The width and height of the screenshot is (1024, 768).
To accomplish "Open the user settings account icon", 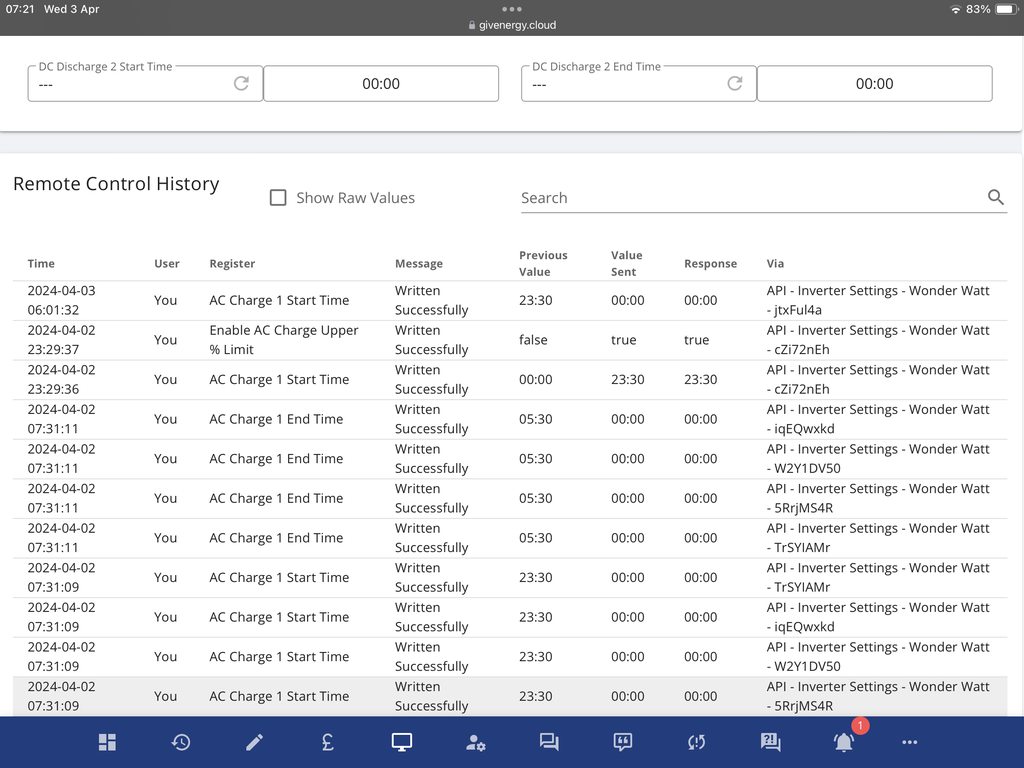I will tap(476, 742).
